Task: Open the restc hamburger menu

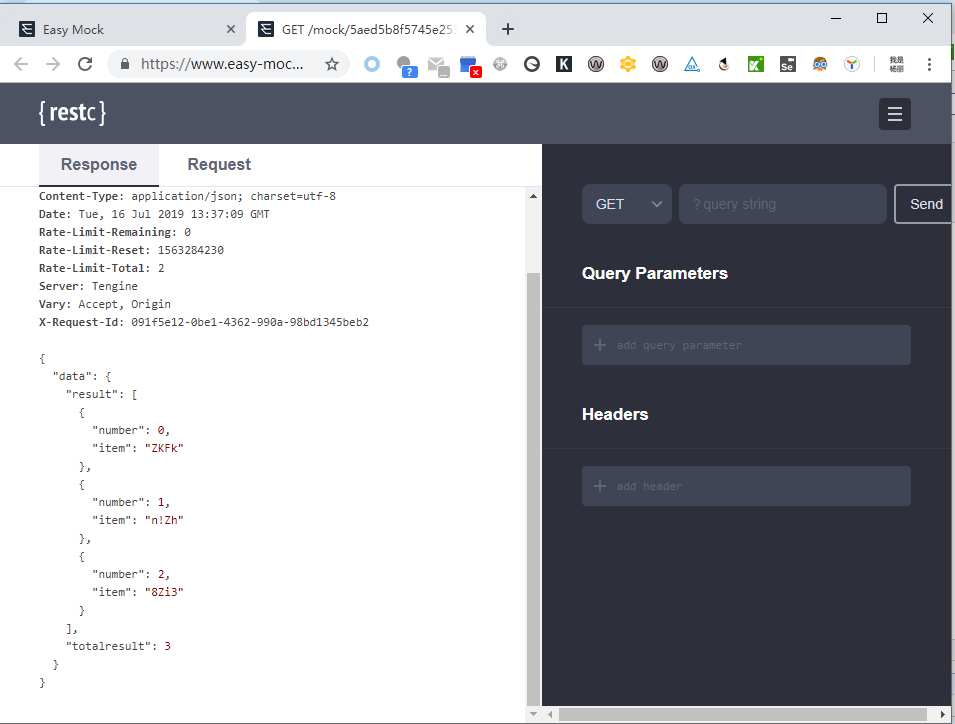Action: point(895,114)
